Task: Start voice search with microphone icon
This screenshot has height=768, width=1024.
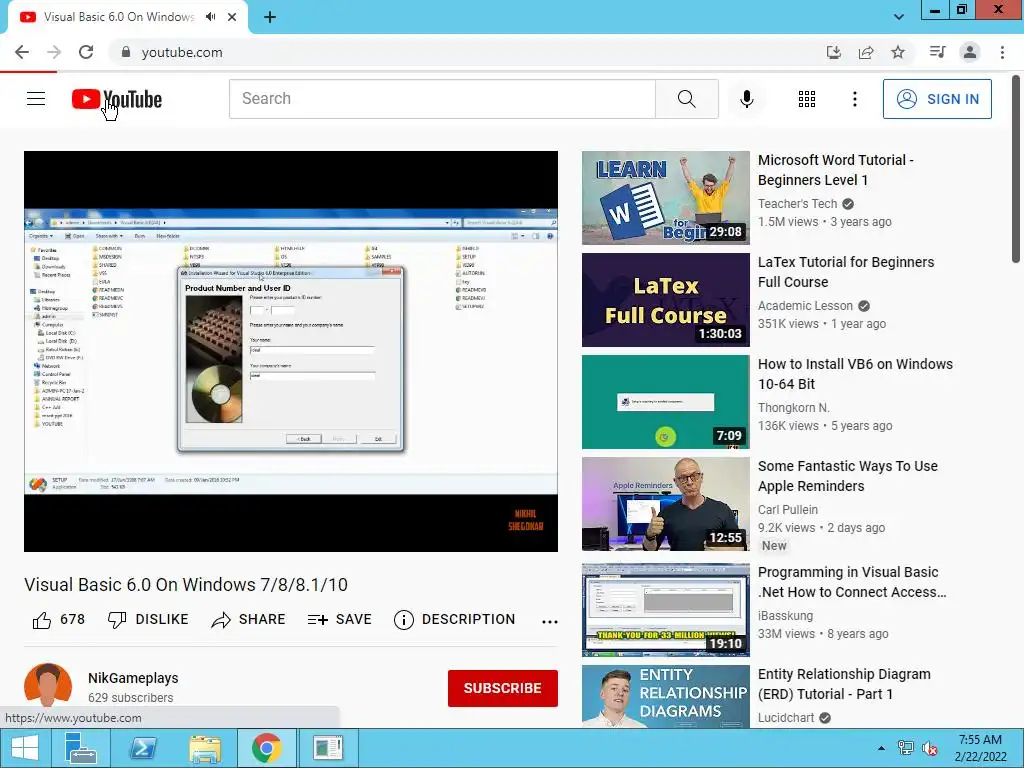Action: point(746,99)
